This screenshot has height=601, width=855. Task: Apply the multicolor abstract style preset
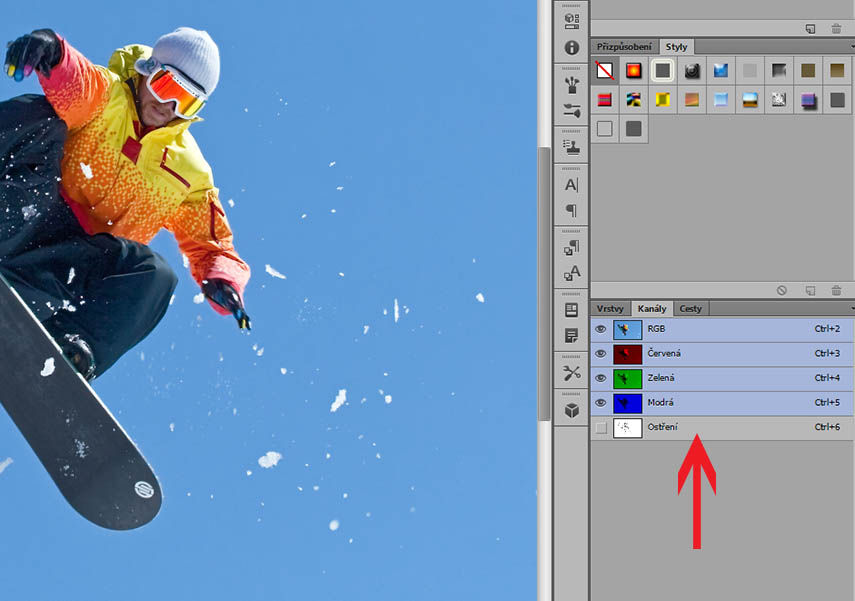point(634,100)
